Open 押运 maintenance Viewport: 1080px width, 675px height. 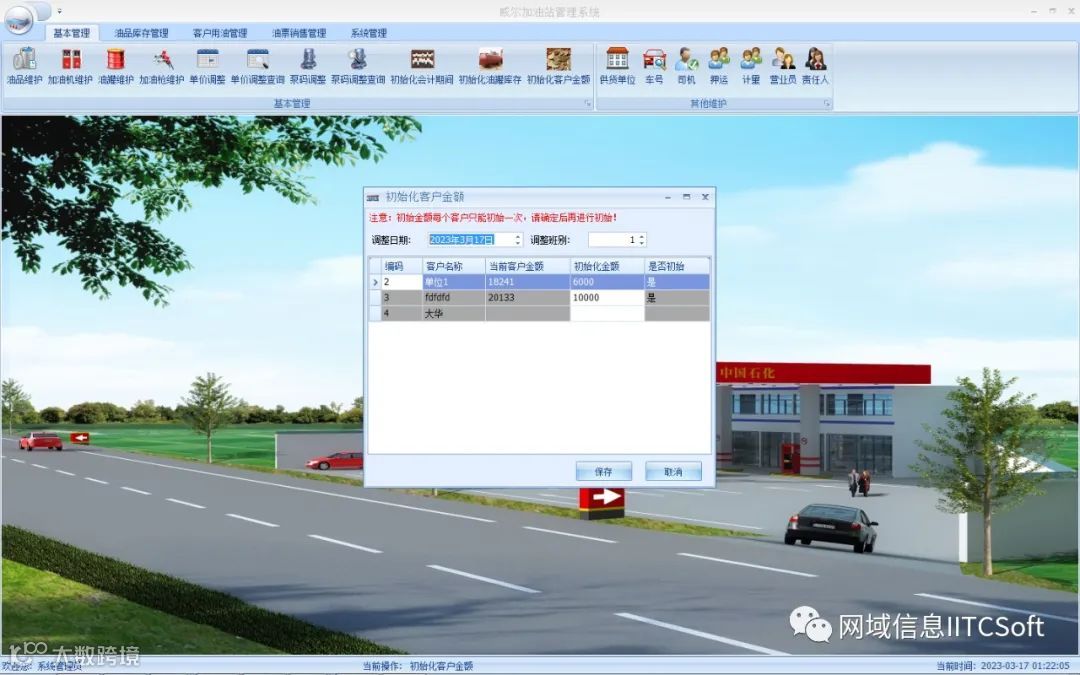pos(719,66)
